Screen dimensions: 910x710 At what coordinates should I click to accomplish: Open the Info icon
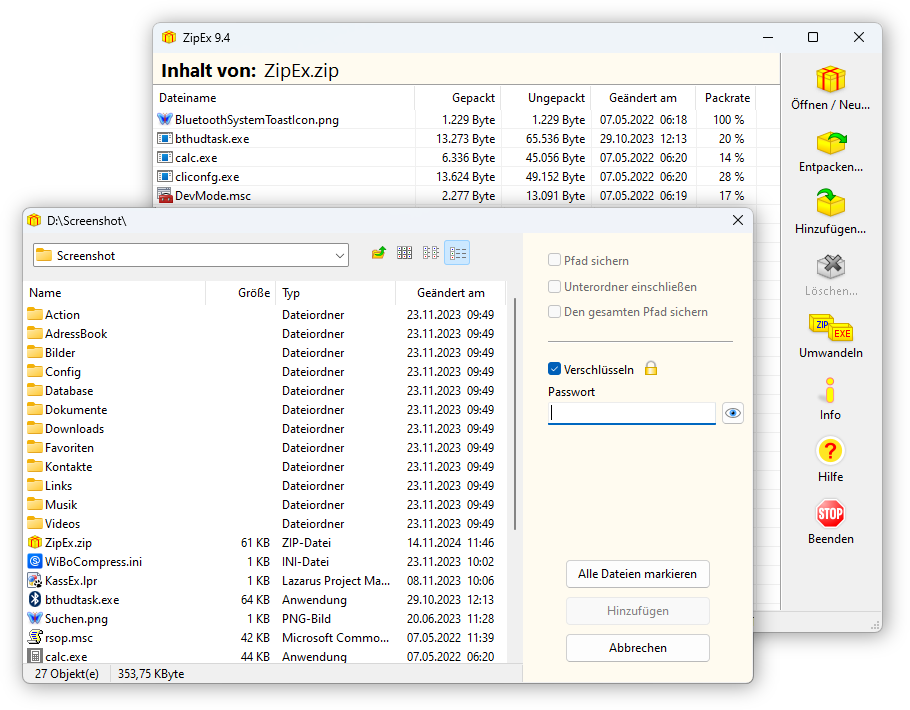[830, 390]
